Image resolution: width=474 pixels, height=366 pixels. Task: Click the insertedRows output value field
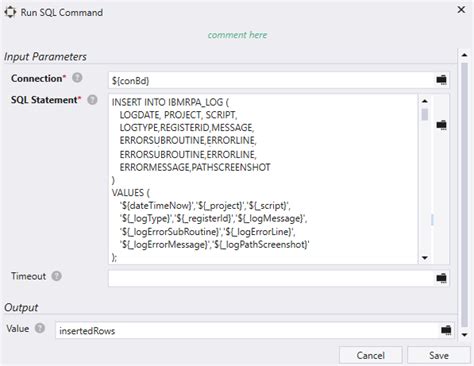[247, 330]
